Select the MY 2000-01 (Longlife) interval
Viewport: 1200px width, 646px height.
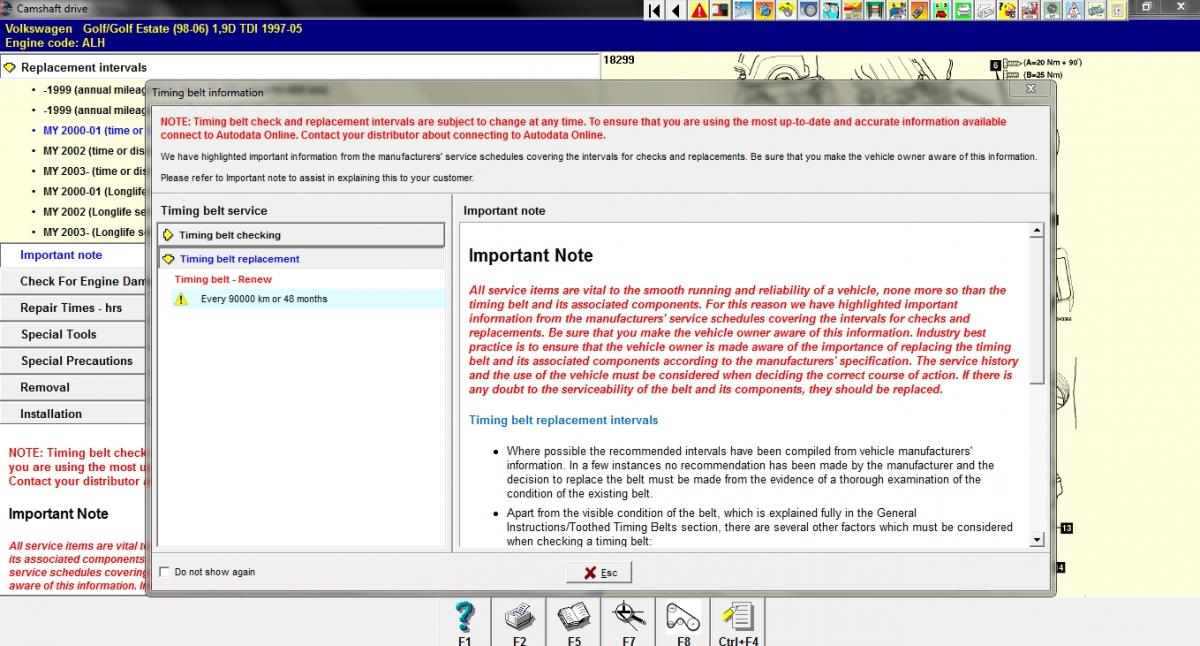click(93, 191)
